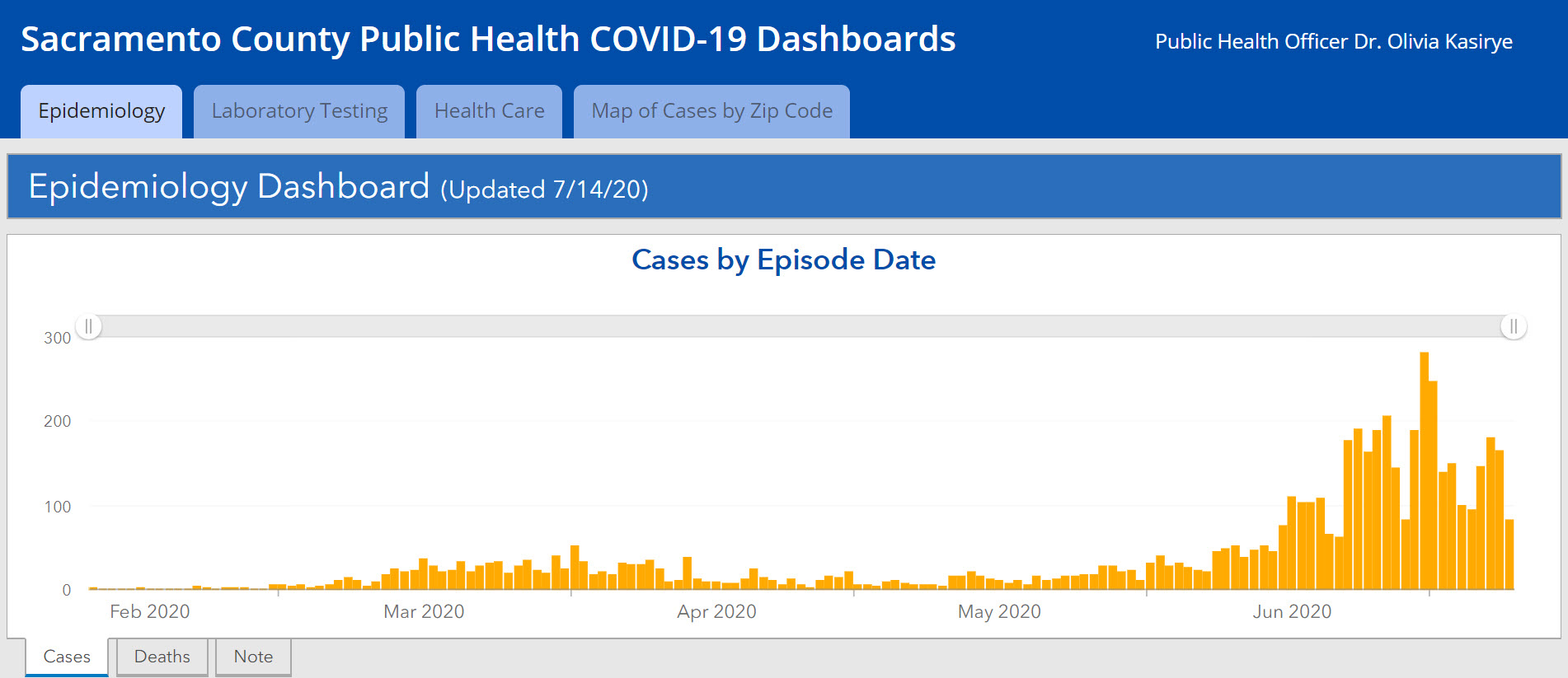This screenshot has height=678, width=1568.
Task: Click the left date range slider handle
Action: click(89, 326)
